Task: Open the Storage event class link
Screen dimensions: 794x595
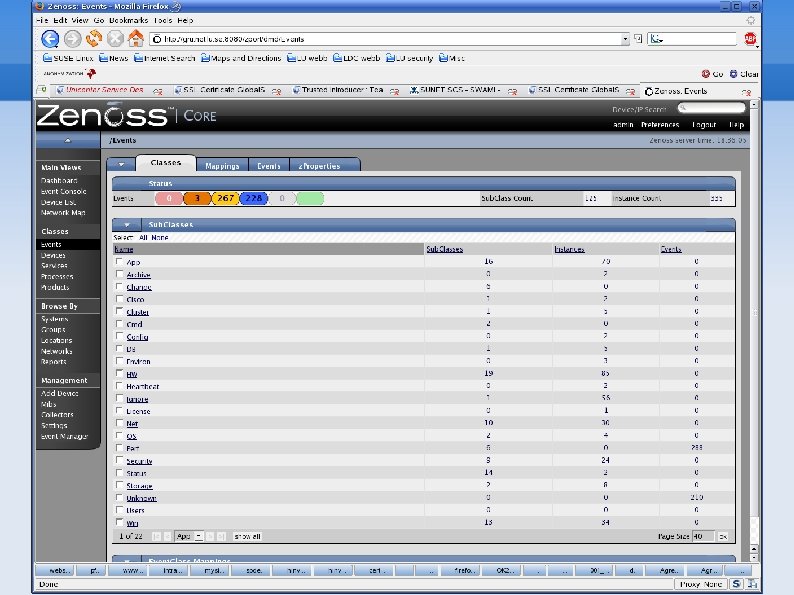Action: point(139,486)
